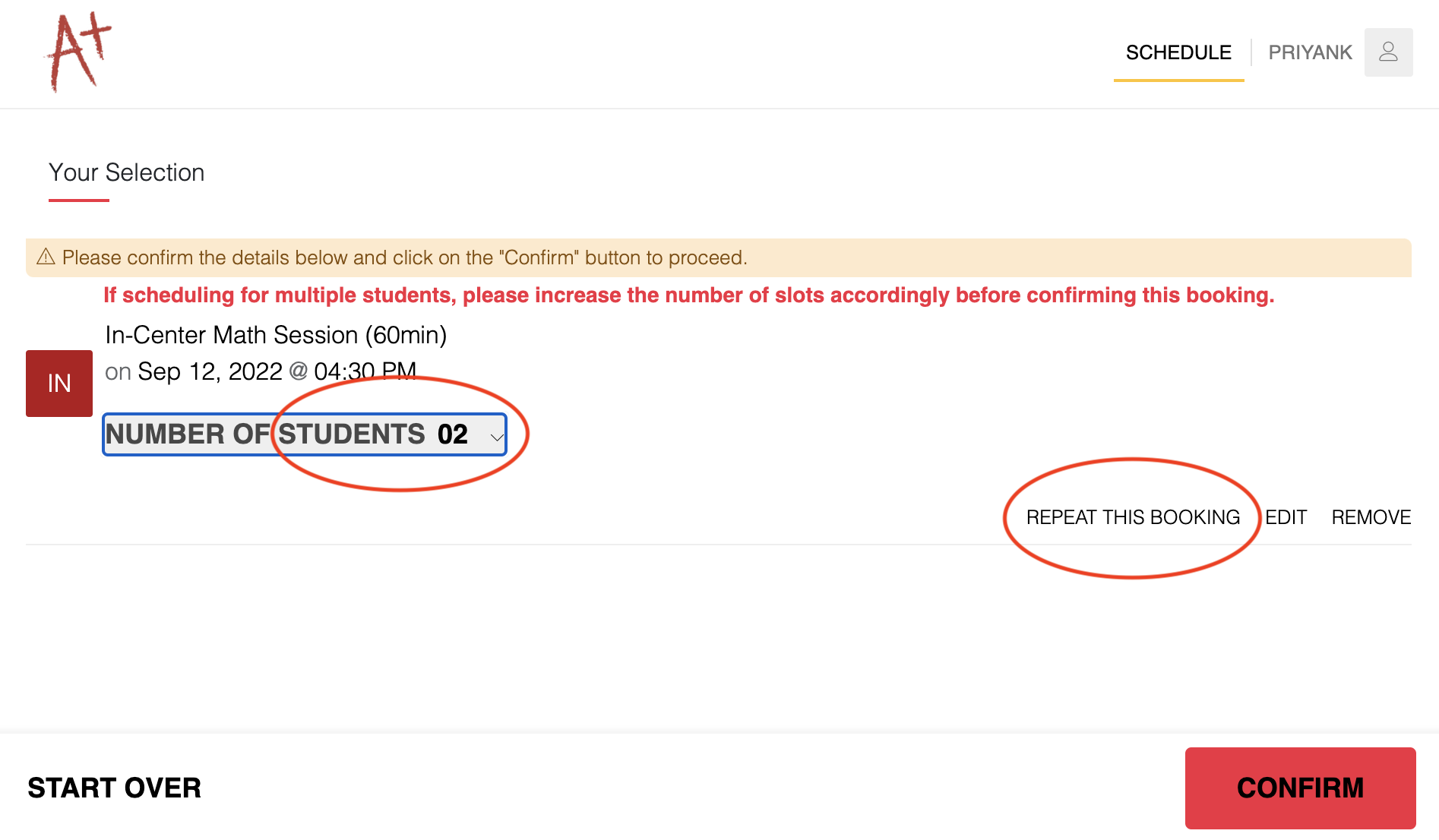Click the dropdown chevron beside 02
This screenshot has height=840, width=1439.
tap(496, 437)
